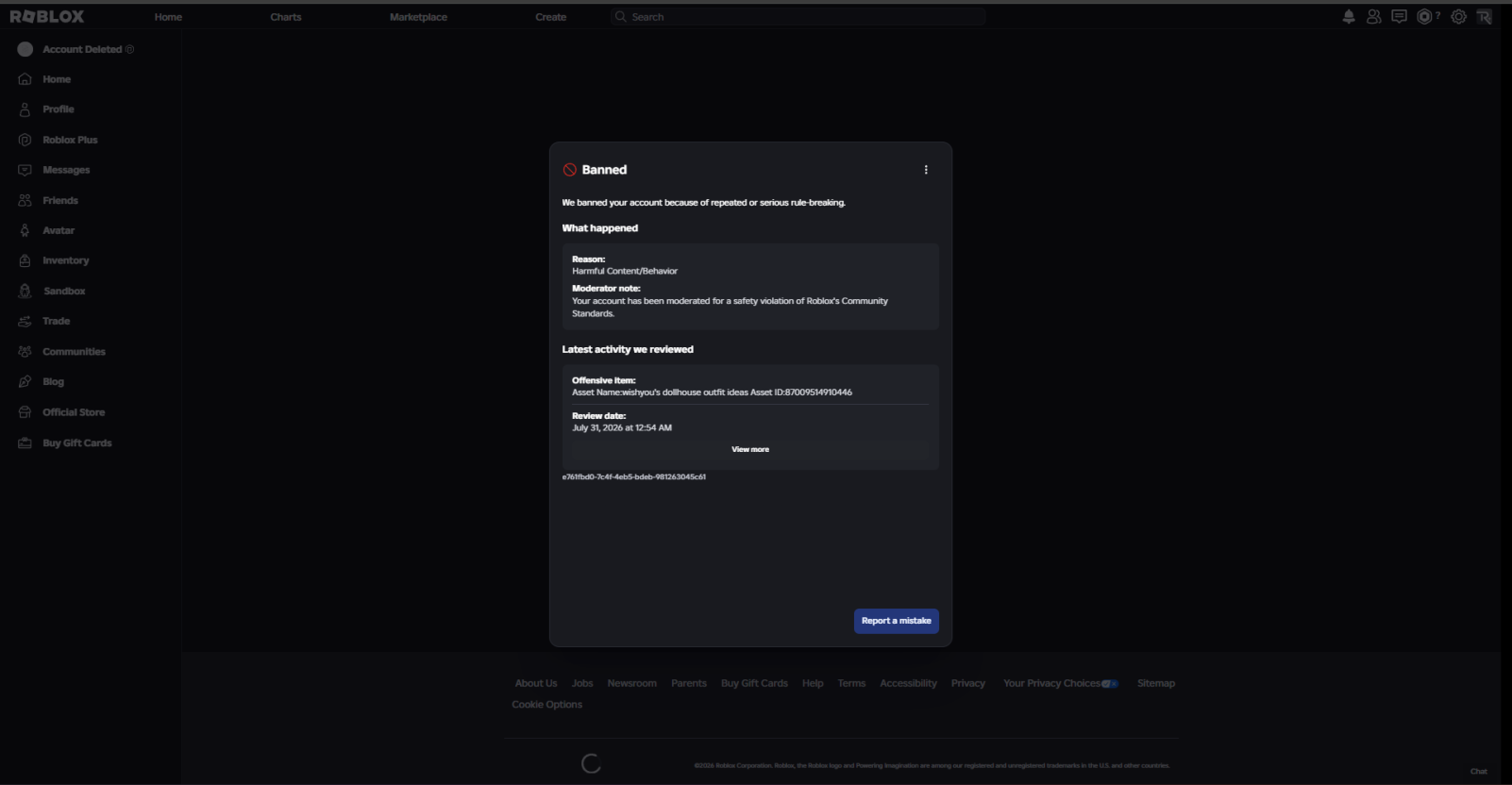Open the Newsroom footer link
Viewport: 1512px width, 785px height.
click(631, 683)
